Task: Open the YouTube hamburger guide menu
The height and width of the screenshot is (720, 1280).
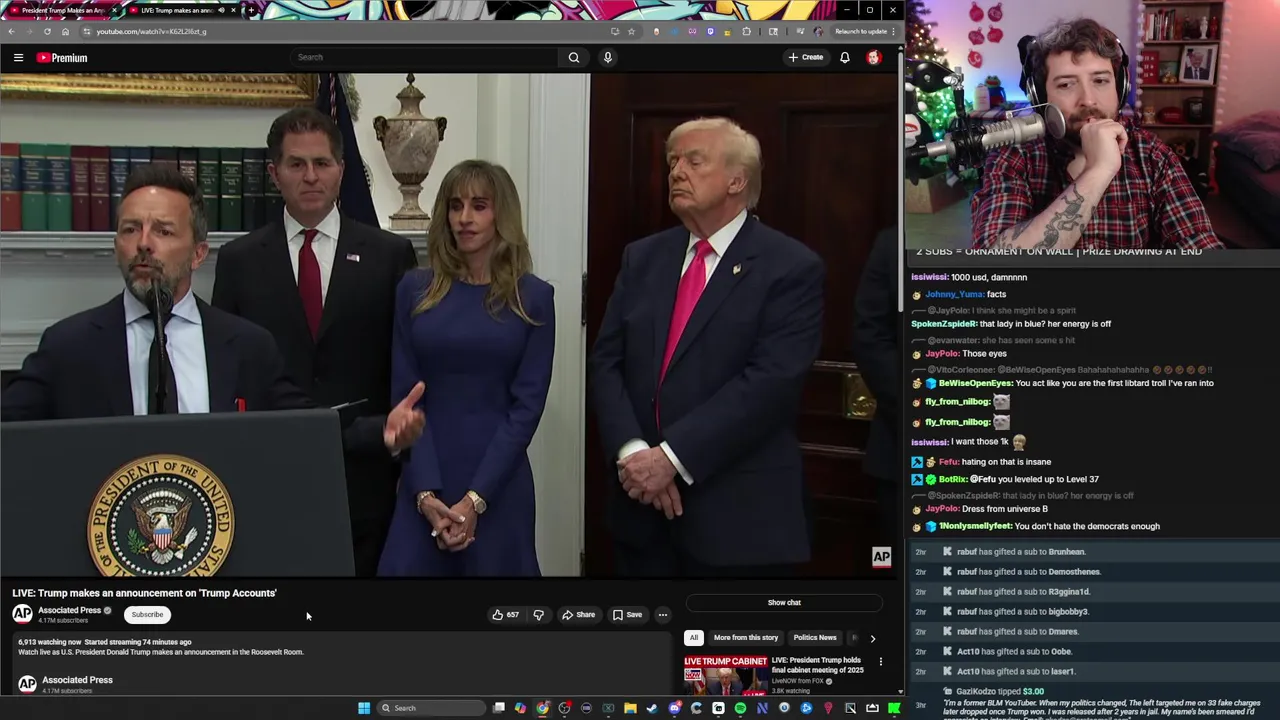Action: click(x=18, y=58)
